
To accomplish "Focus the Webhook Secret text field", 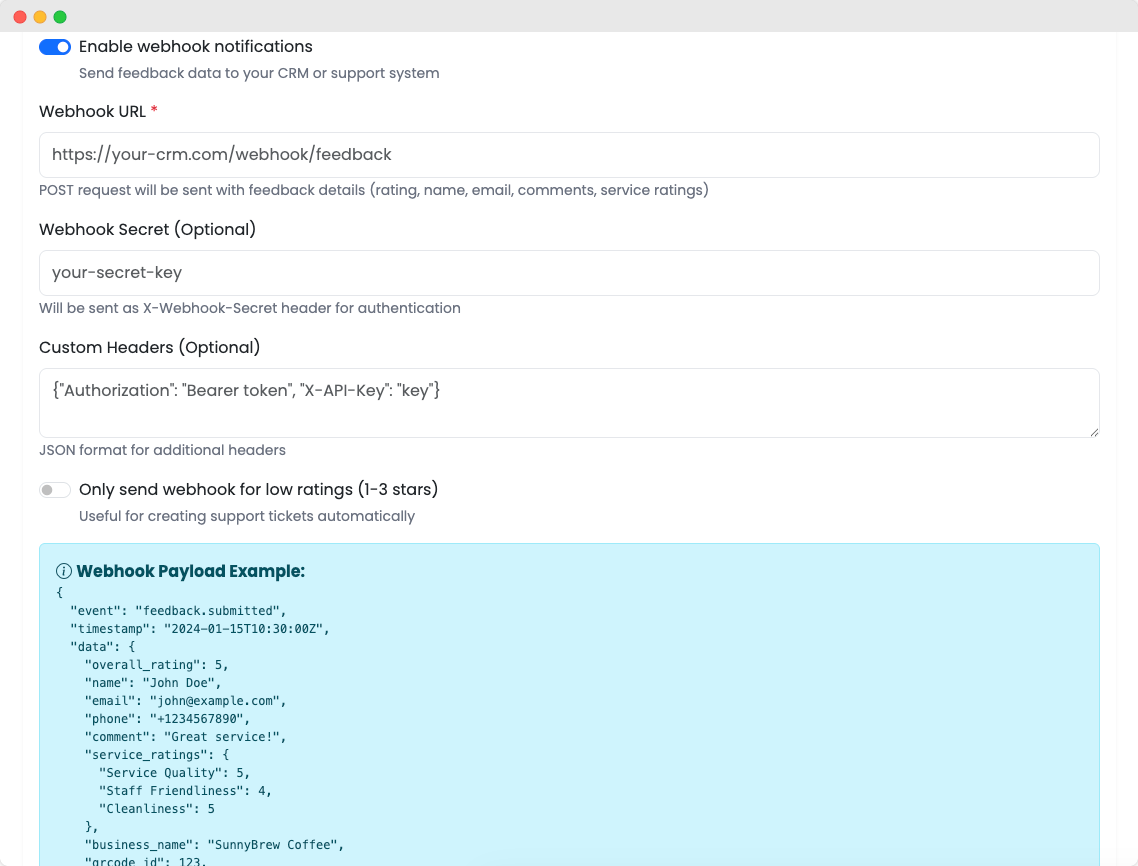I will (569, 273).
